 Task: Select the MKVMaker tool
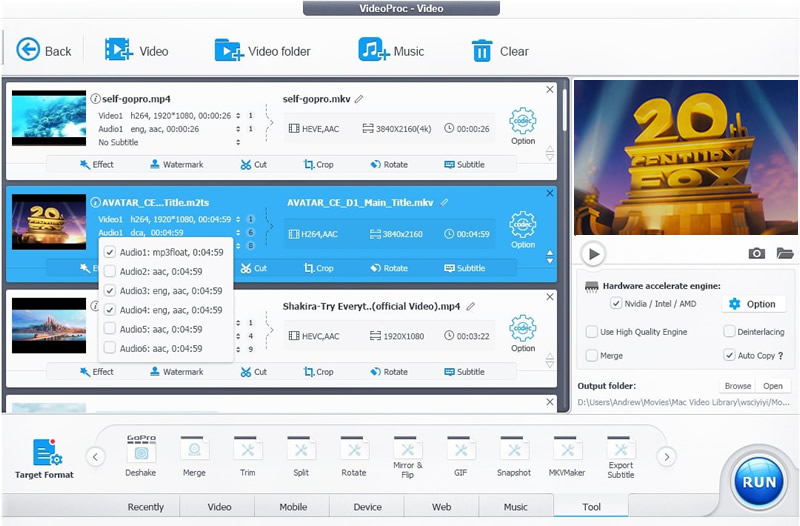pyautogui.click(x=567, y=456)
